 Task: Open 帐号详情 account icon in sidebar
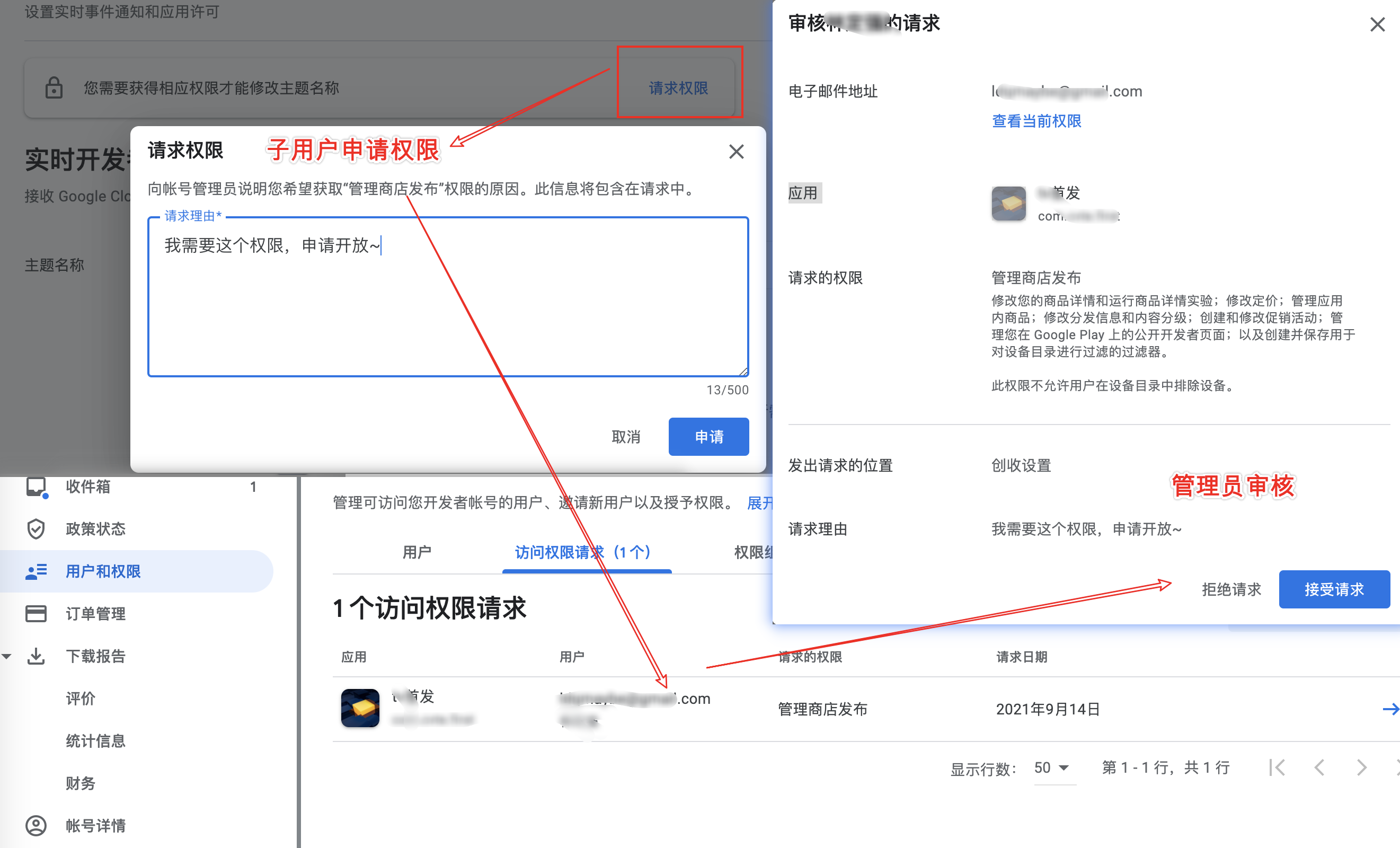[x=36, y=826]
